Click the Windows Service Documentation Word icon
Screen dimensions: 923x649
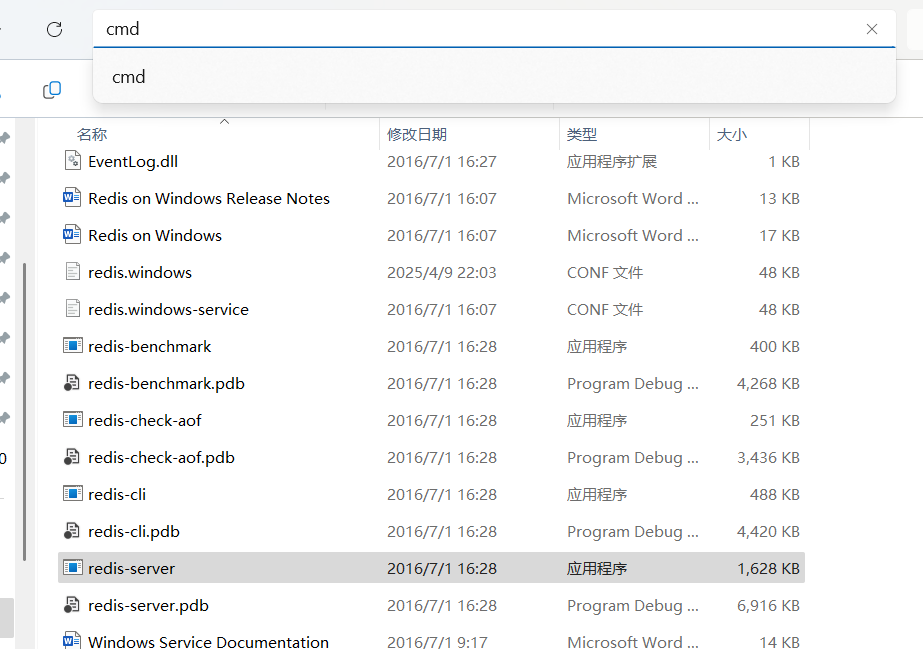(x=72, y=640)
